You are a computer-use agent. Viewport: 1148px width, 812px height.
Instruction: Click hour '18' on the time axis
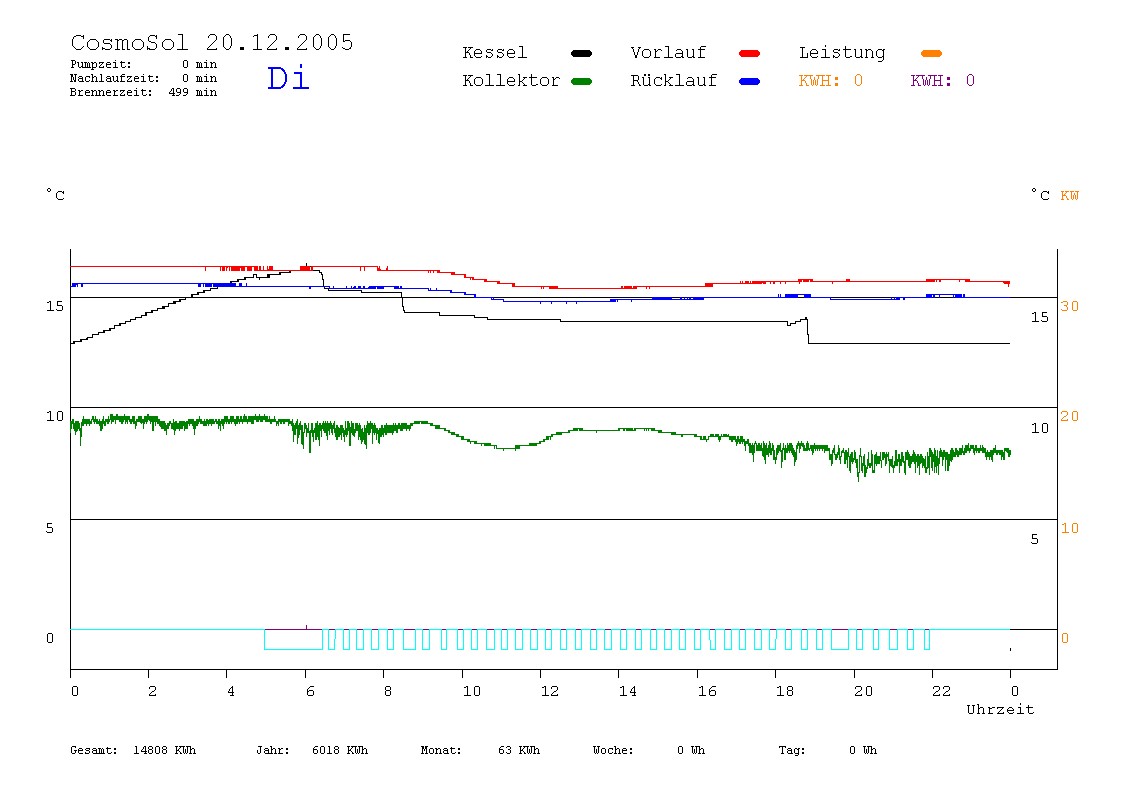(x=785, y=691)
